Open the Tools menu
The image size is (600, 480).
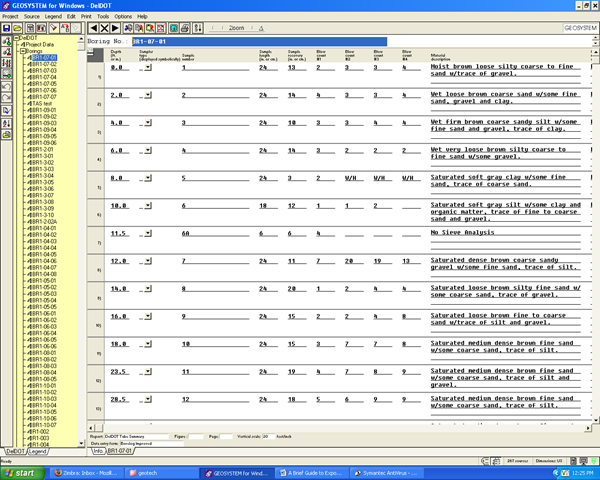(x=103, y=16)
